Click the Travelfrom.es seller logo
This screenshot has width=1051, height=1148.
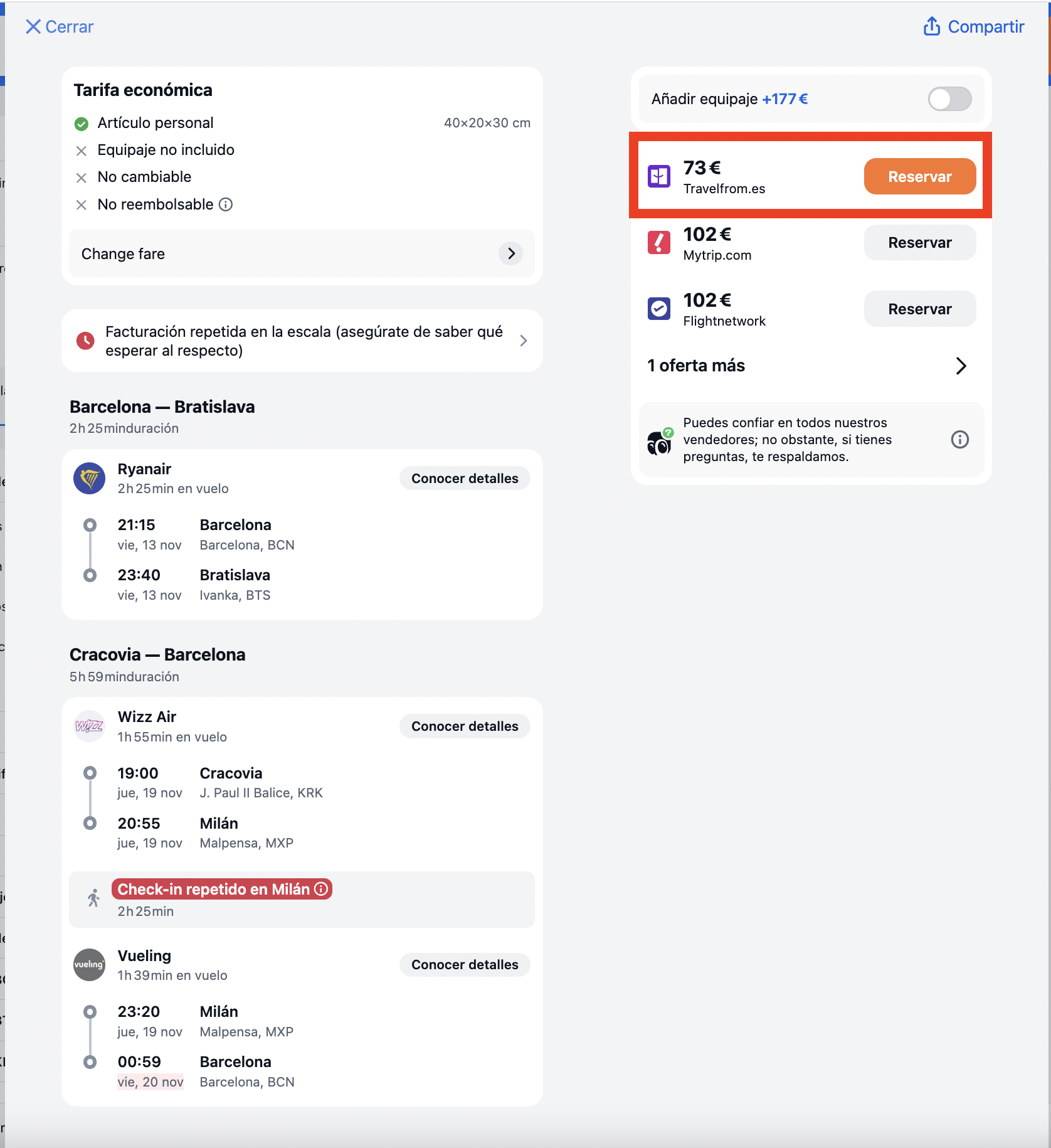658,177
